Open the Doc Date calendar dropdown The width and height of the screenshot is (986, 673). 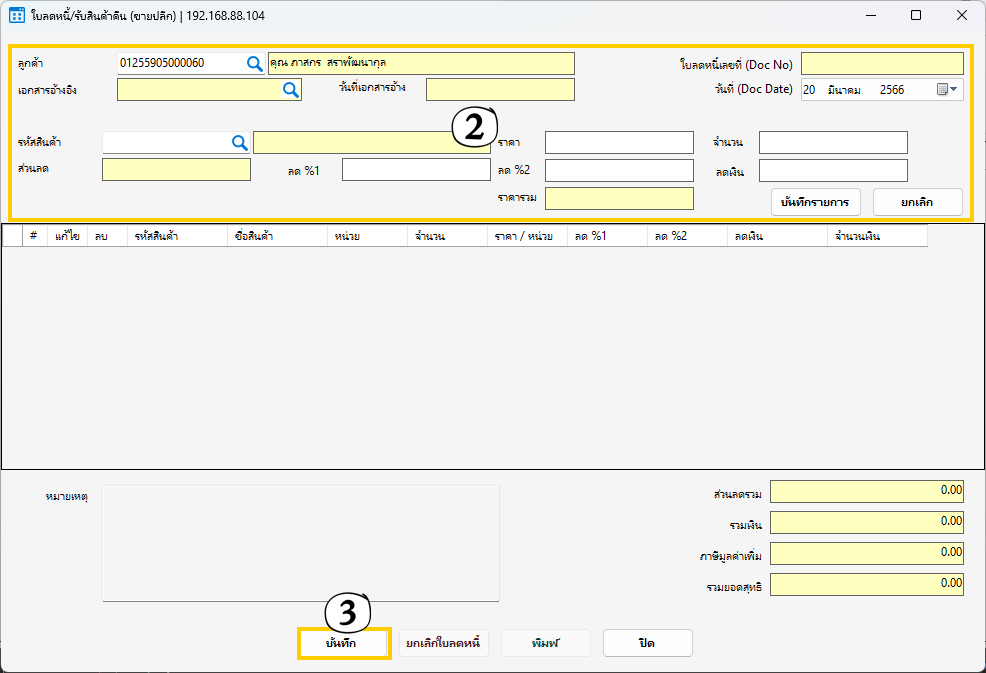(947, 90)
